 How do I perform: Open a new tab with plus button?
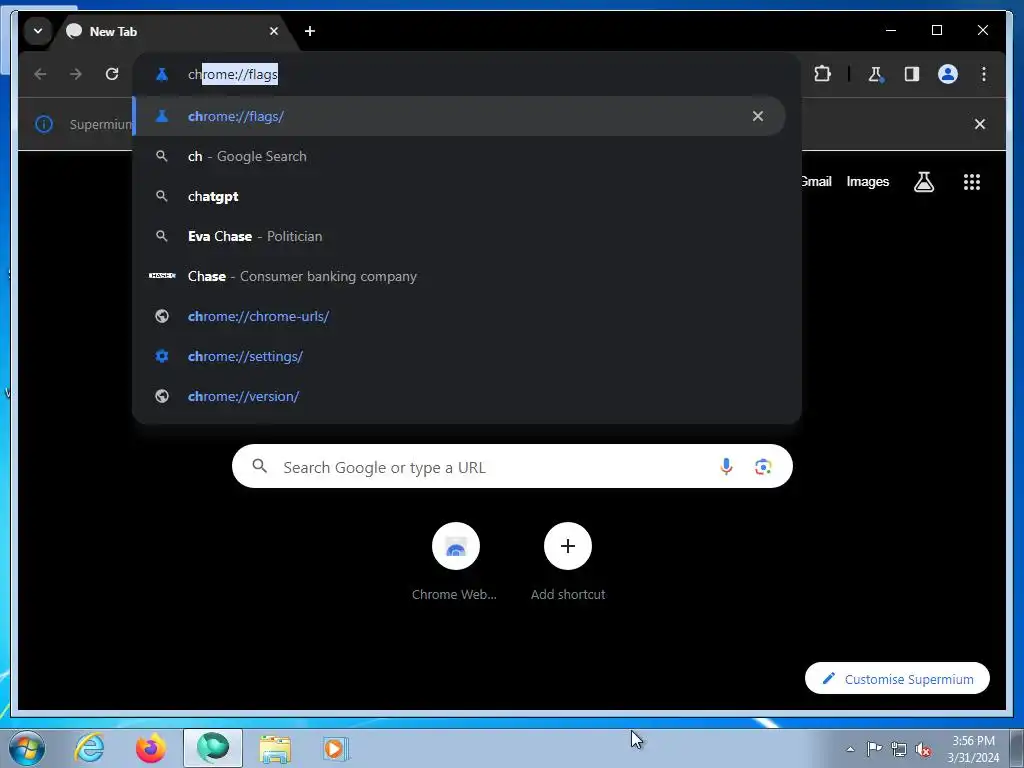(x=310, y=31)
